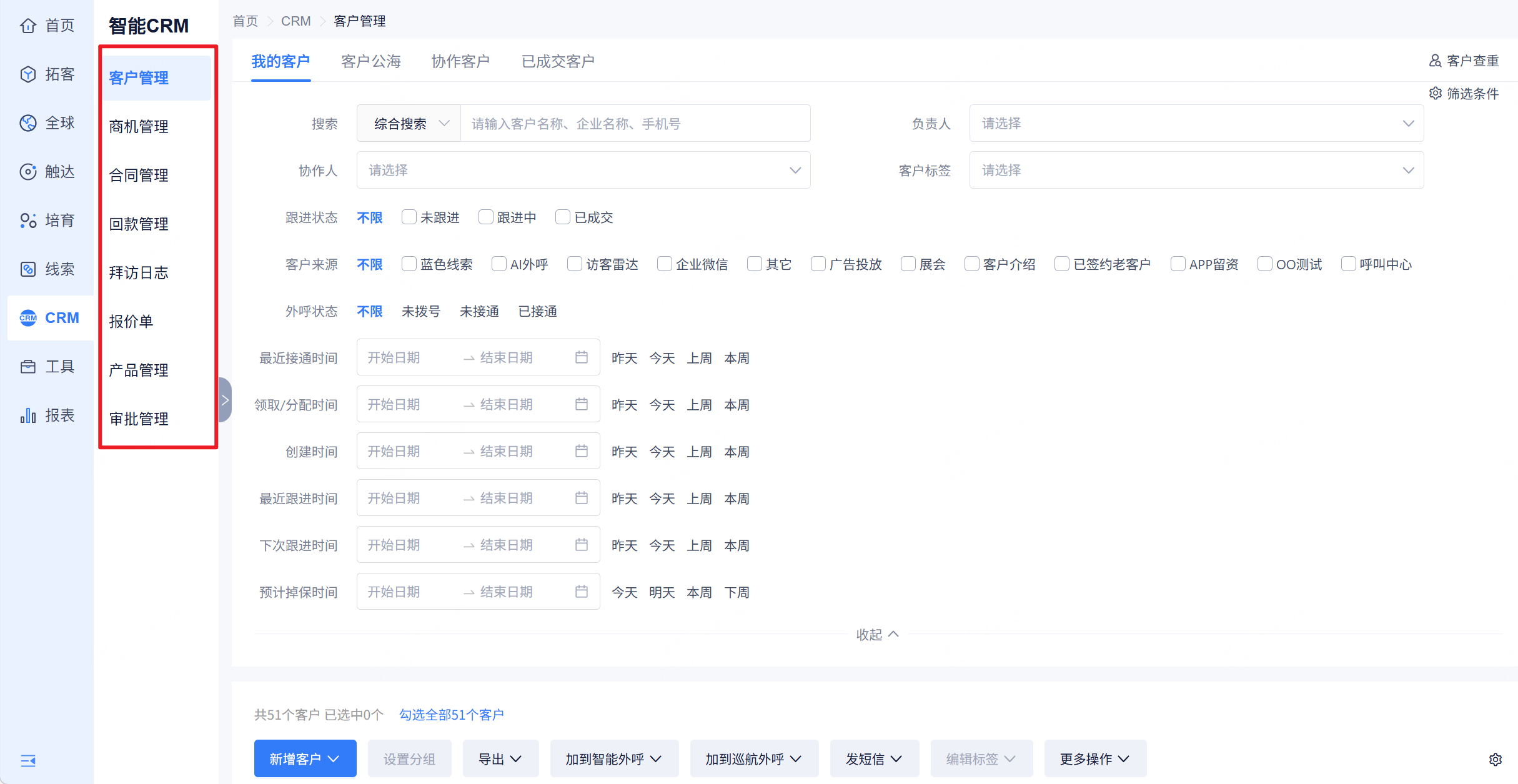Select the 拓客 icon in left sidebar
Screen dimensions: 1518x784
(27, 74)
